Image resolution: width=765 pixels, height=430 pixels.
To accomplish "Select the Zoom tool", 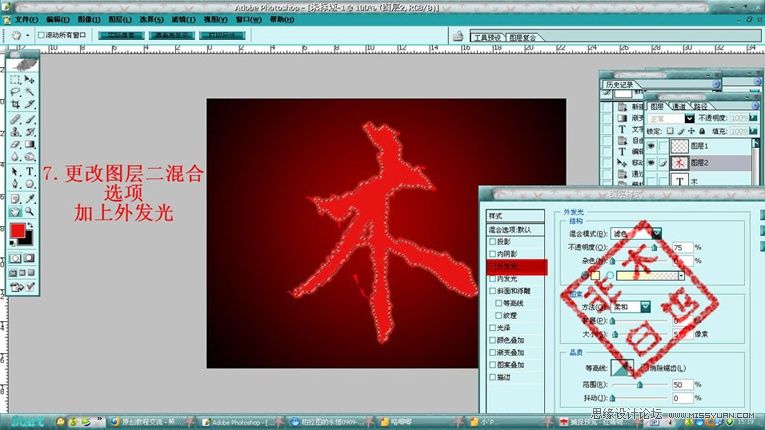I will (30, 212).
